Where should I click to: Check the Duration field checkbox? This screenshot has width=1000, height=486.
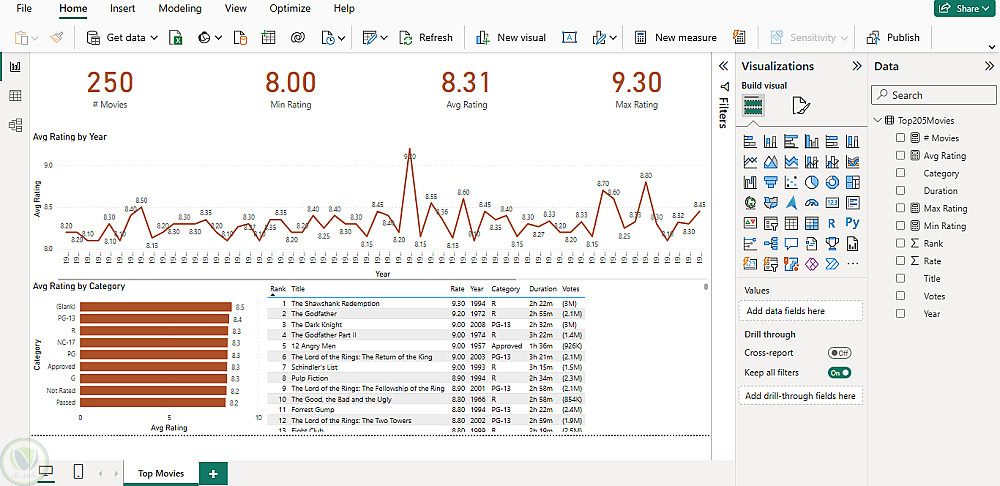point(901,191)
